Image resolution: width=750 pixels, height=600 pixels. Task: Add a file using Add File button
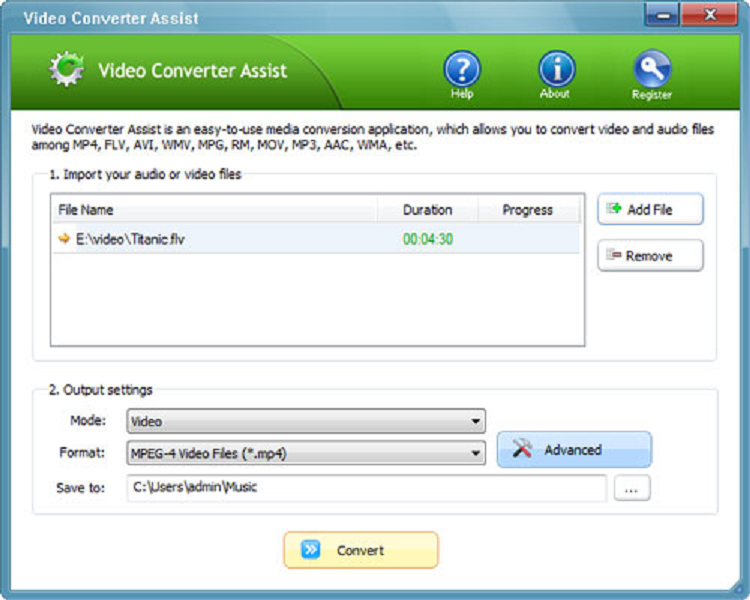pyautogui.click(x=650, y=209)
